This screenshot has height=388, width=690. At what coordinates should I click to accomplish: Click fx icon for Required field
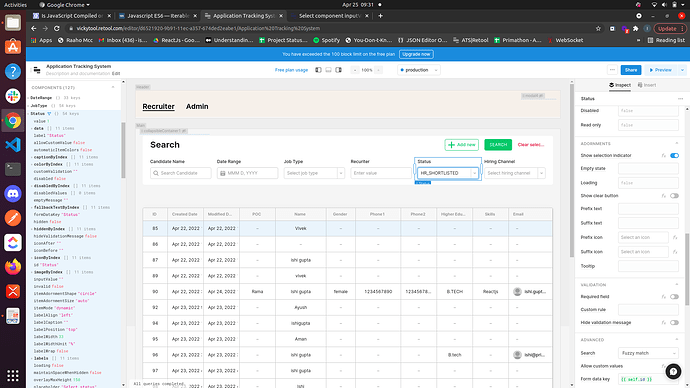(664, 297)
